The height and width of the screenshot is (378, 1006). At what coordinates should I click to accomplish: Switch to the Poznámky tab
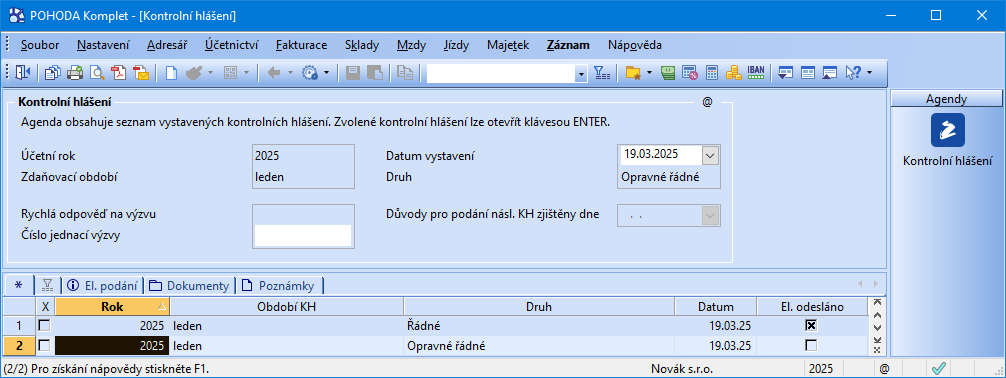tap(279, 285)
